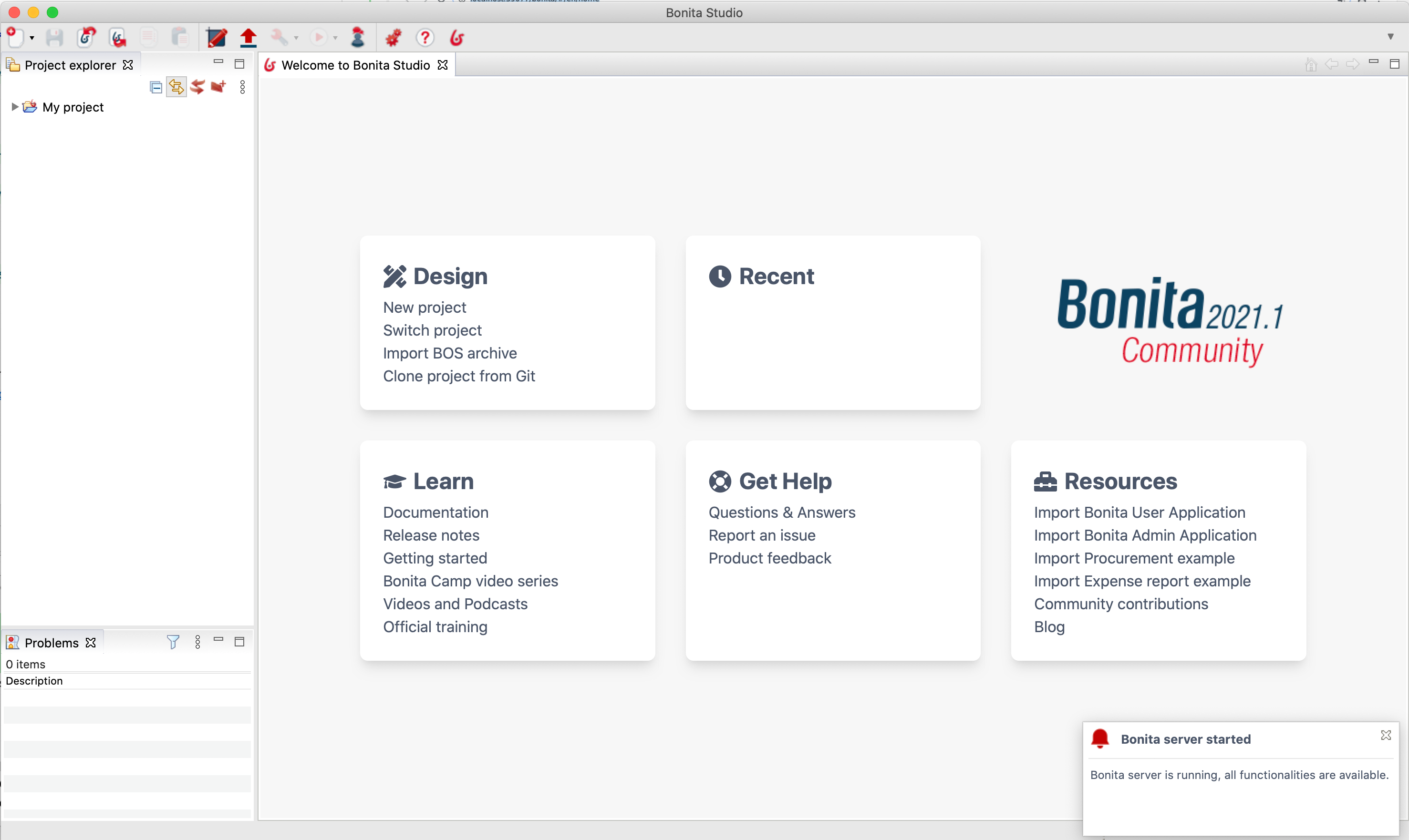This screenshot has width=1409, height=840.
Task: Click the Organization user toolbar icon
Action: pyautogui.click(x=357, y=37)
